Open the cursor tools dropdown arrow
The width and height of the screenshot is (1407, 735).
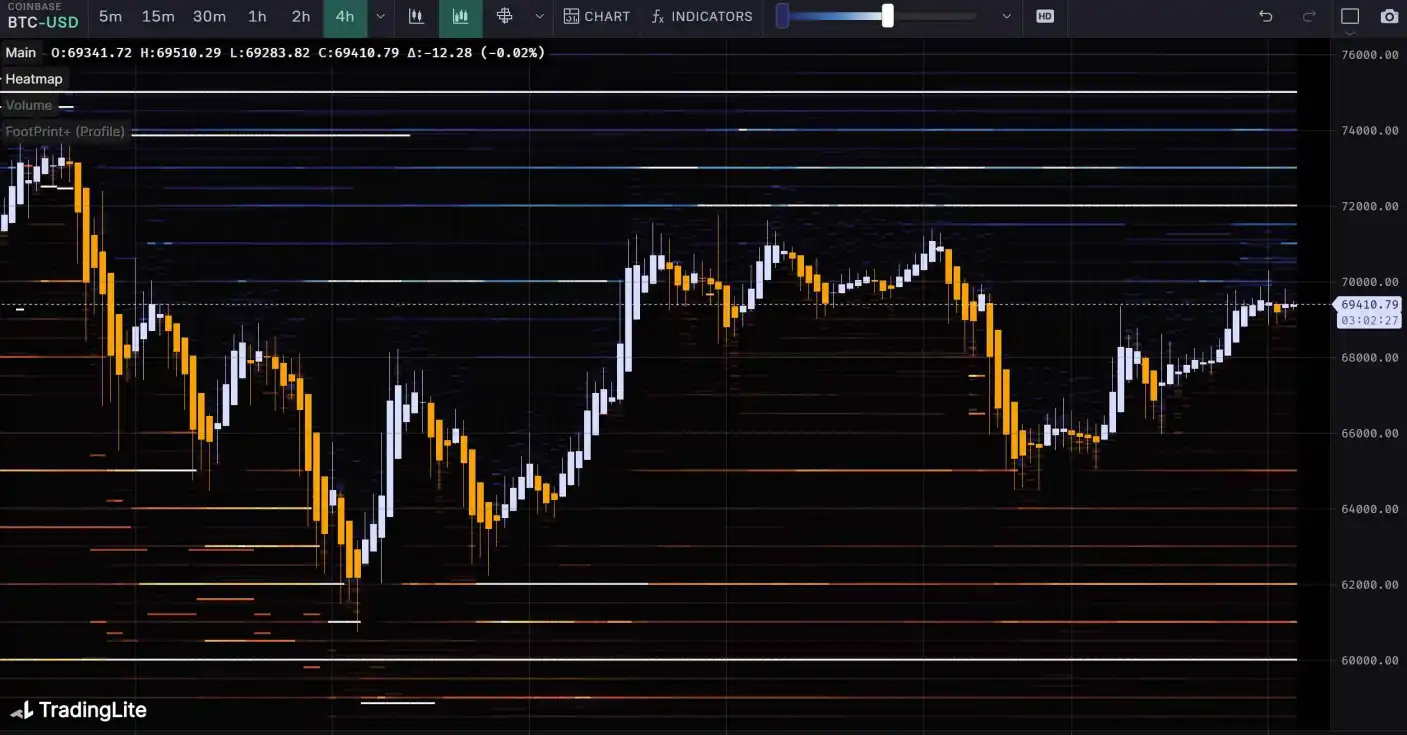tap(540, 16)
